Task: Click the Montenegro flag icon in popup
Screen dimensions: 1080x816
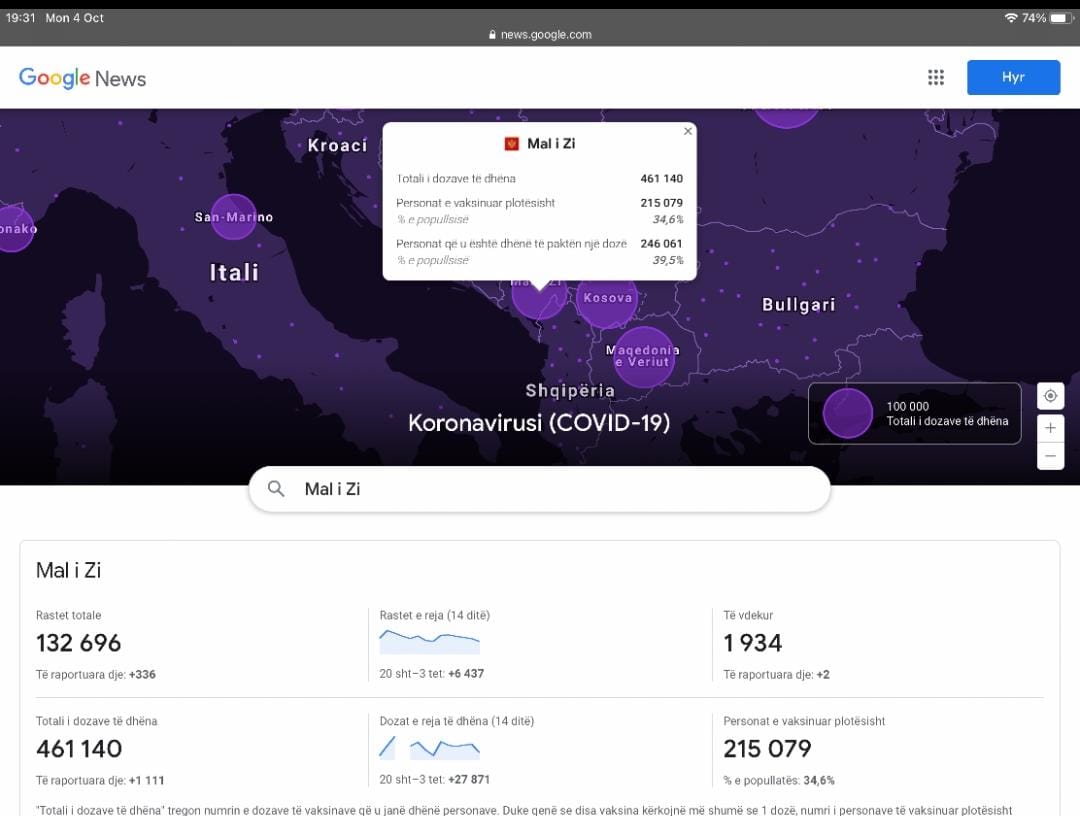Action: [511, 144]
